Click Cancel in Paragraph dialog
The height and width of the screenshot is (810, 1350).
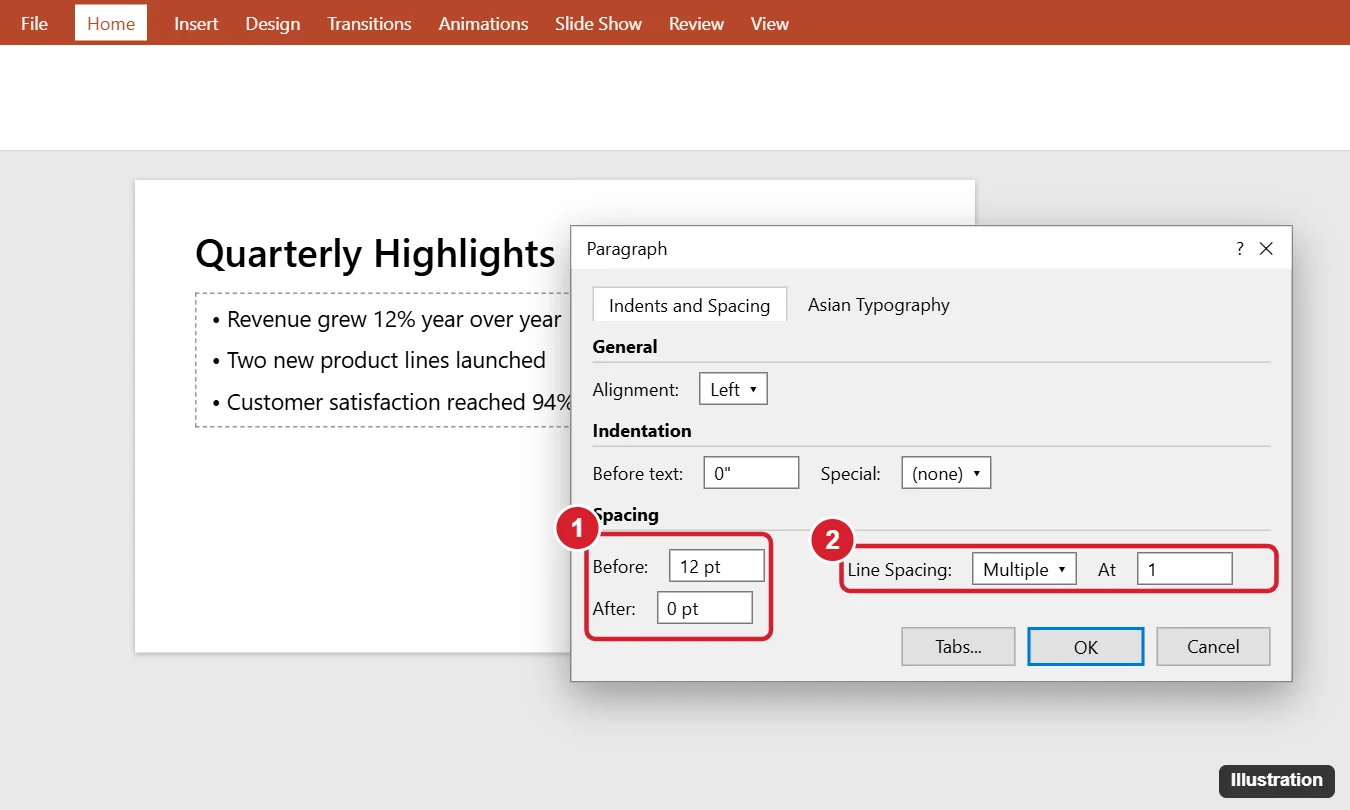tap(1213, 647)
